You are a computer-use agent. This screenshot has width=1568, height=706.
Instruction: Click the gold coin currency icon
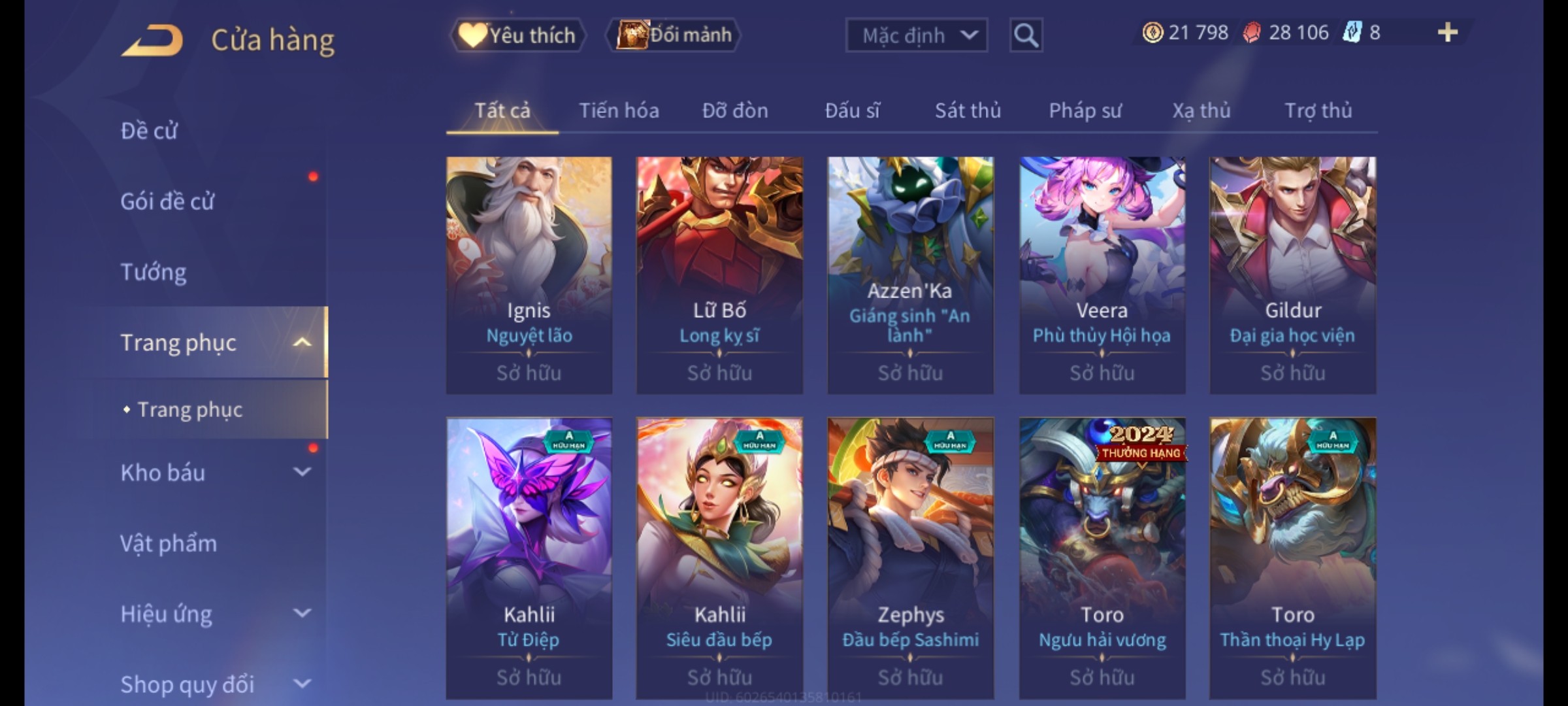coord(1152,33)
